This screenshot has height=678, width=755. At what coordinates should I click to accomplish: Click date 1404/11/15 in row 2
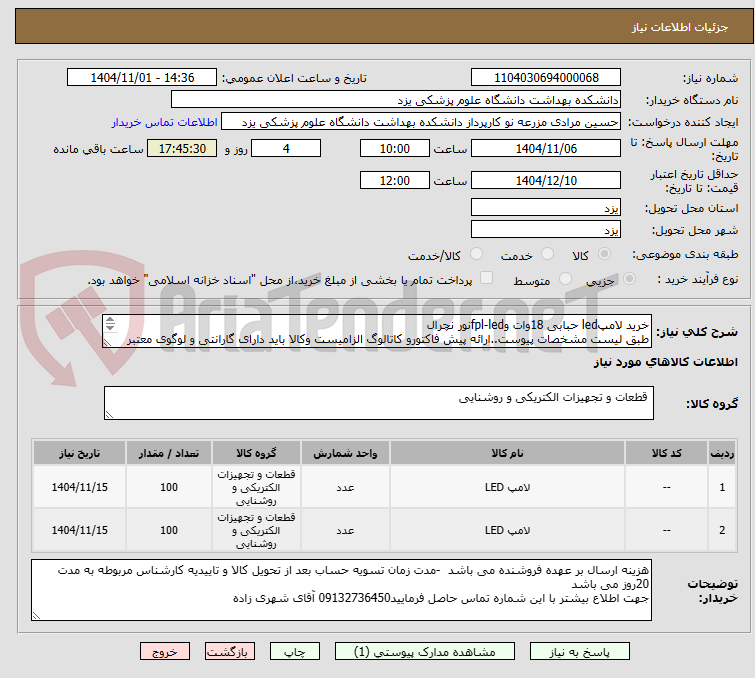click(x=79, y=530)
